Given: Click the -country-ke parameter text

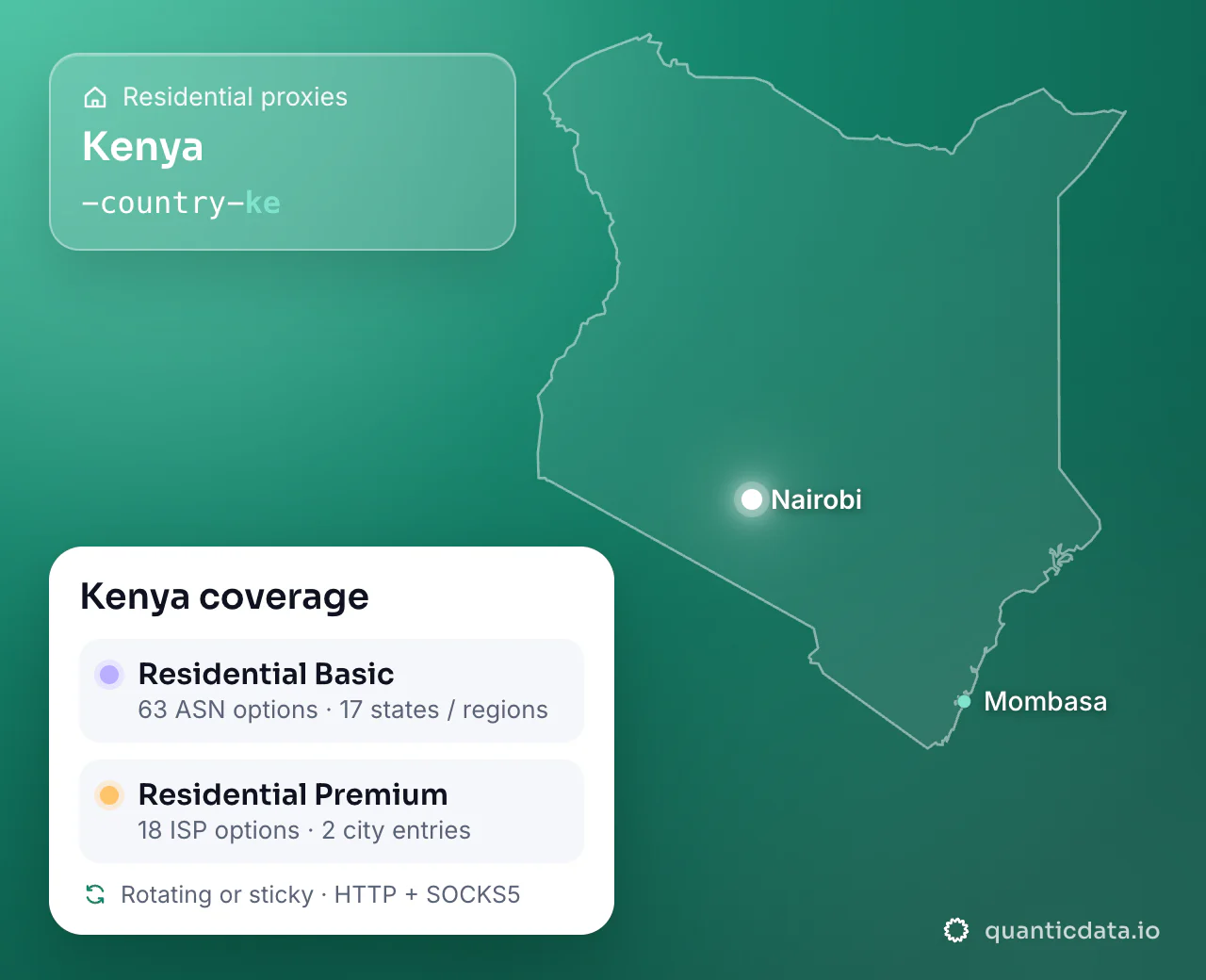Looking at the screenshot, I should [181, 203].
